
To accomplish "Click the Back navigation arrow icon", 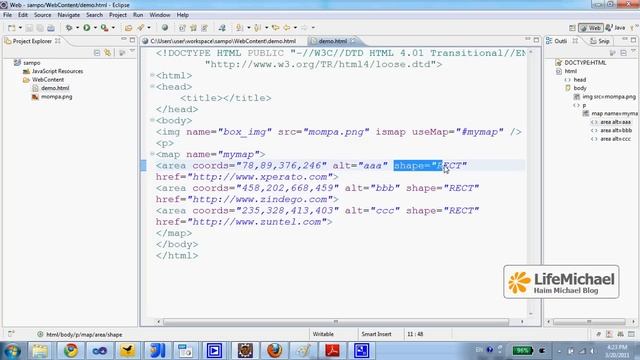I will pyautogui.click(x=287, y=28).
